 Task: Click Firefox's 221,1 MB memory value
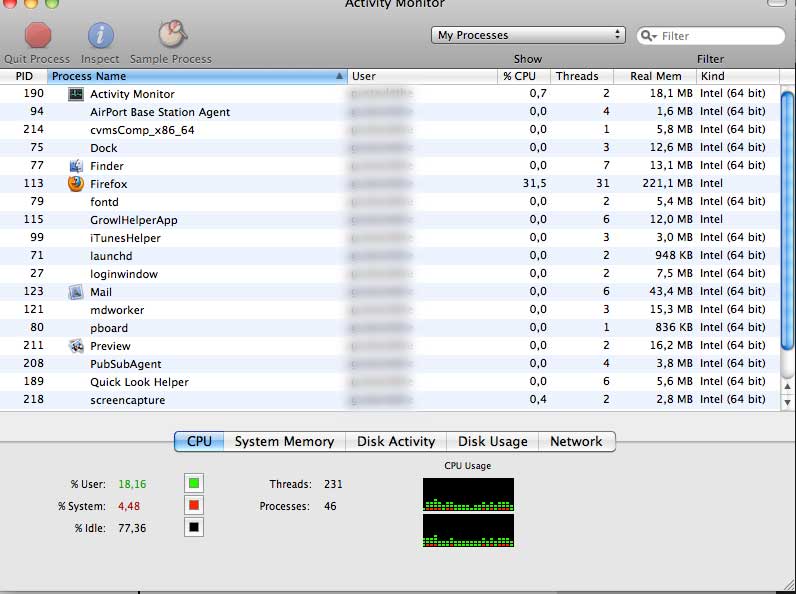[x=667, y=183]
